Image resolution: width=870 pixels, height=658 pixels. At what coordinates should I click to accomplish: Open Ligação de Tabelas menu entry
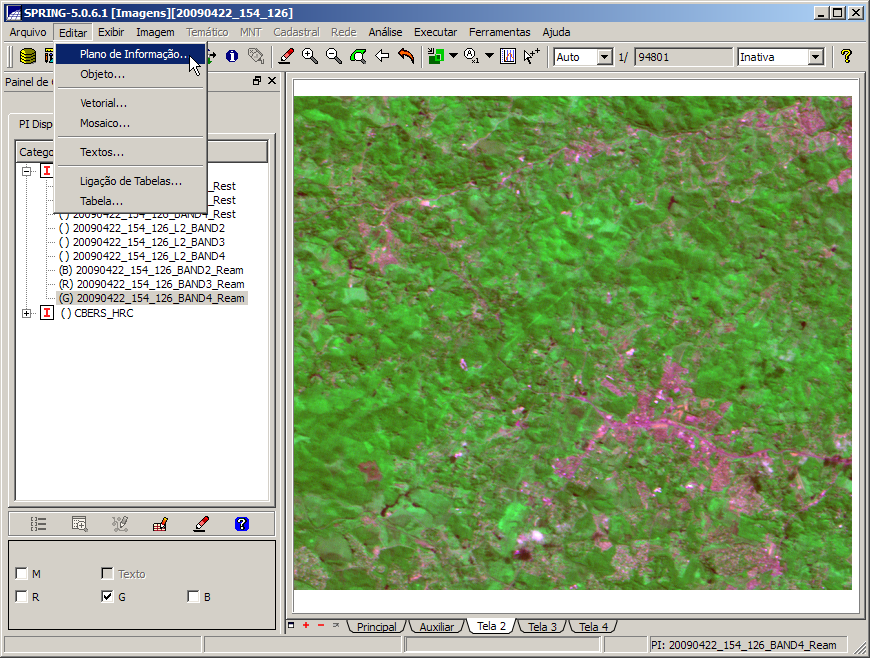[x=130, y=181]
